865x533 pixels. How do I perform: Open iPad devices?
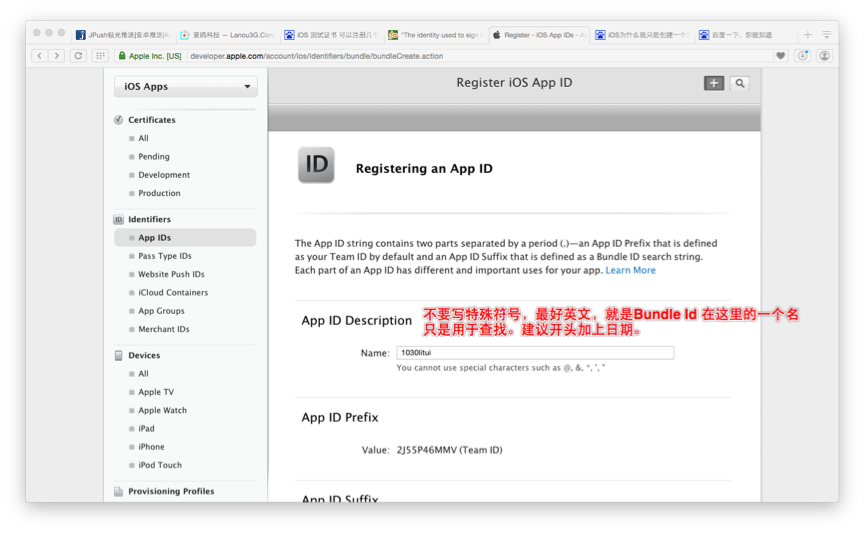146,429
